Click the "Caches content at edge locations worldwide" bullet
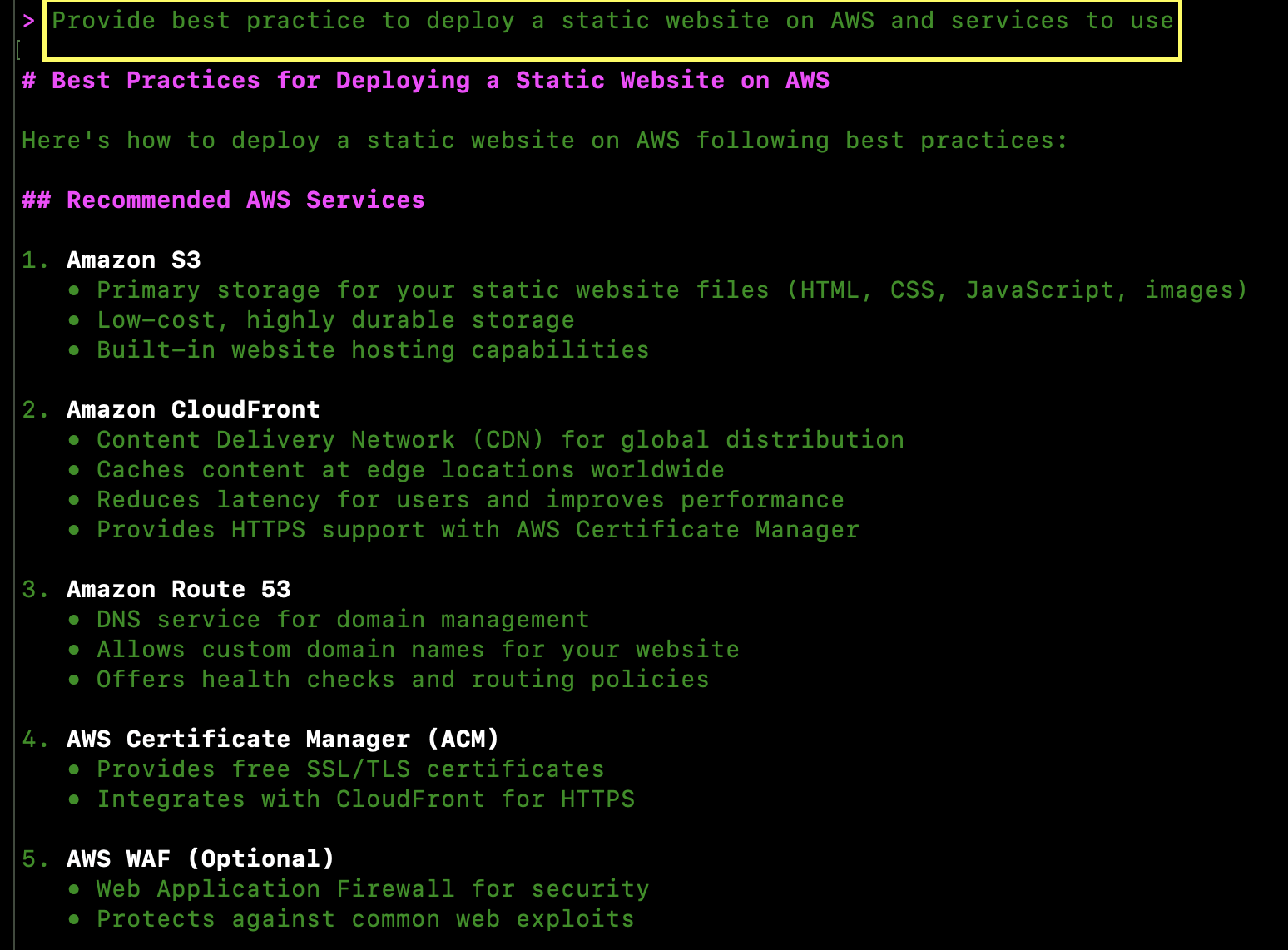 (x=410, y=470)
